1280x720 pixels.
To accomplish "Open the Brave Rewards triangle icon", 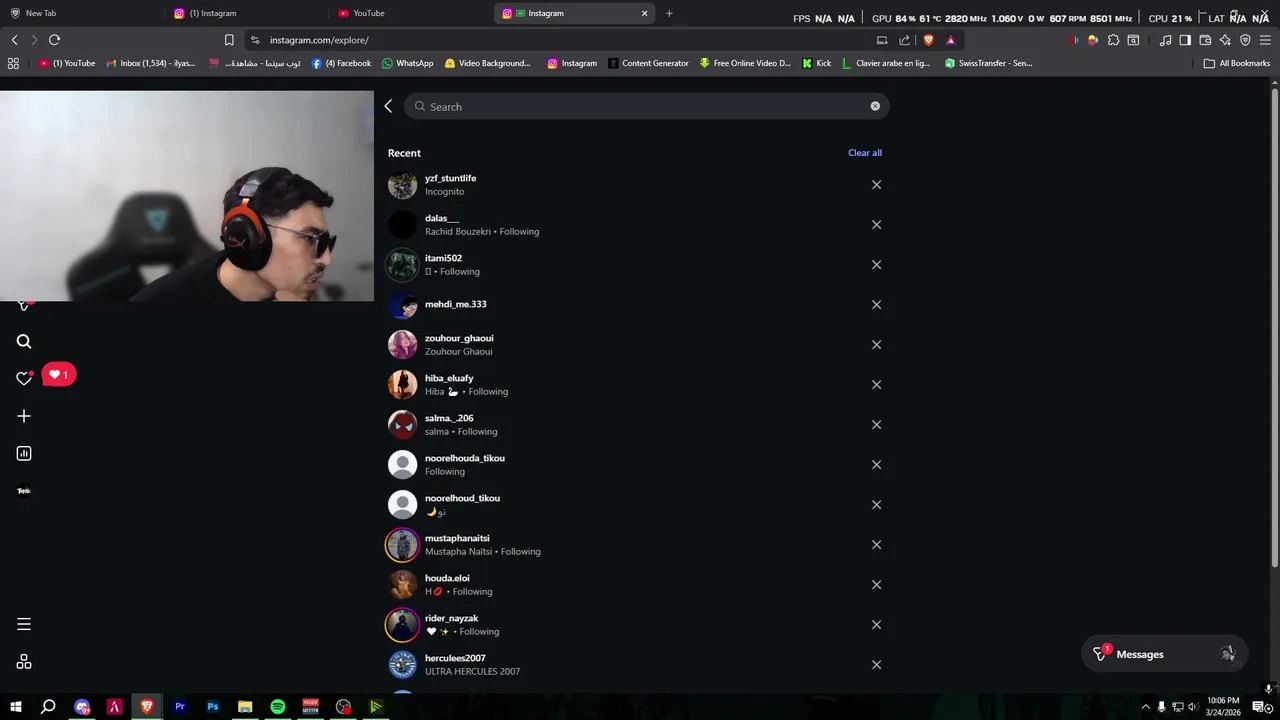I will [x=950, y=40].
